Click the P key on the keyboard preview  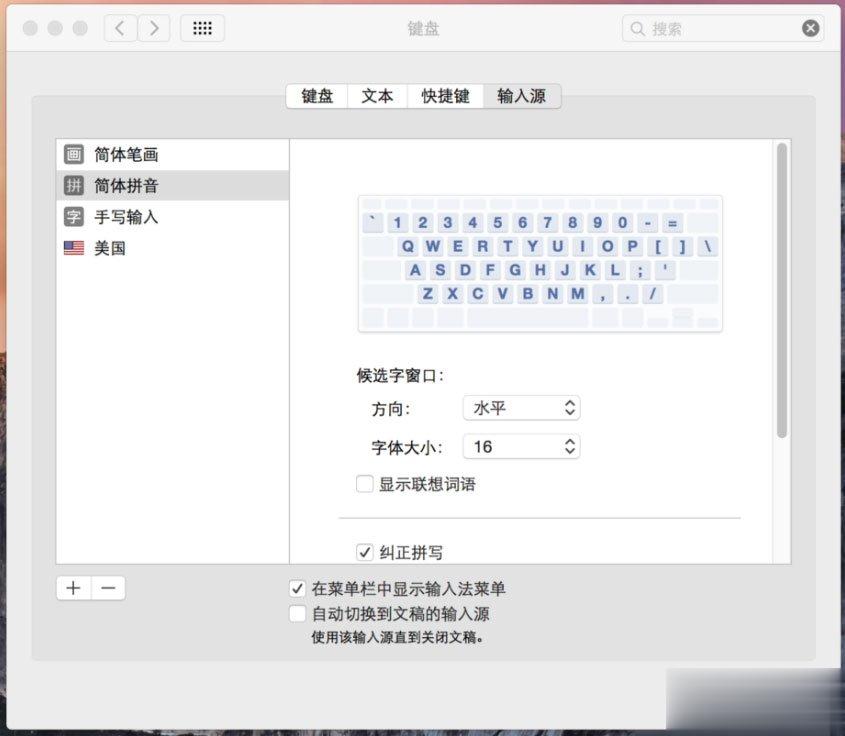click(633, 246)
